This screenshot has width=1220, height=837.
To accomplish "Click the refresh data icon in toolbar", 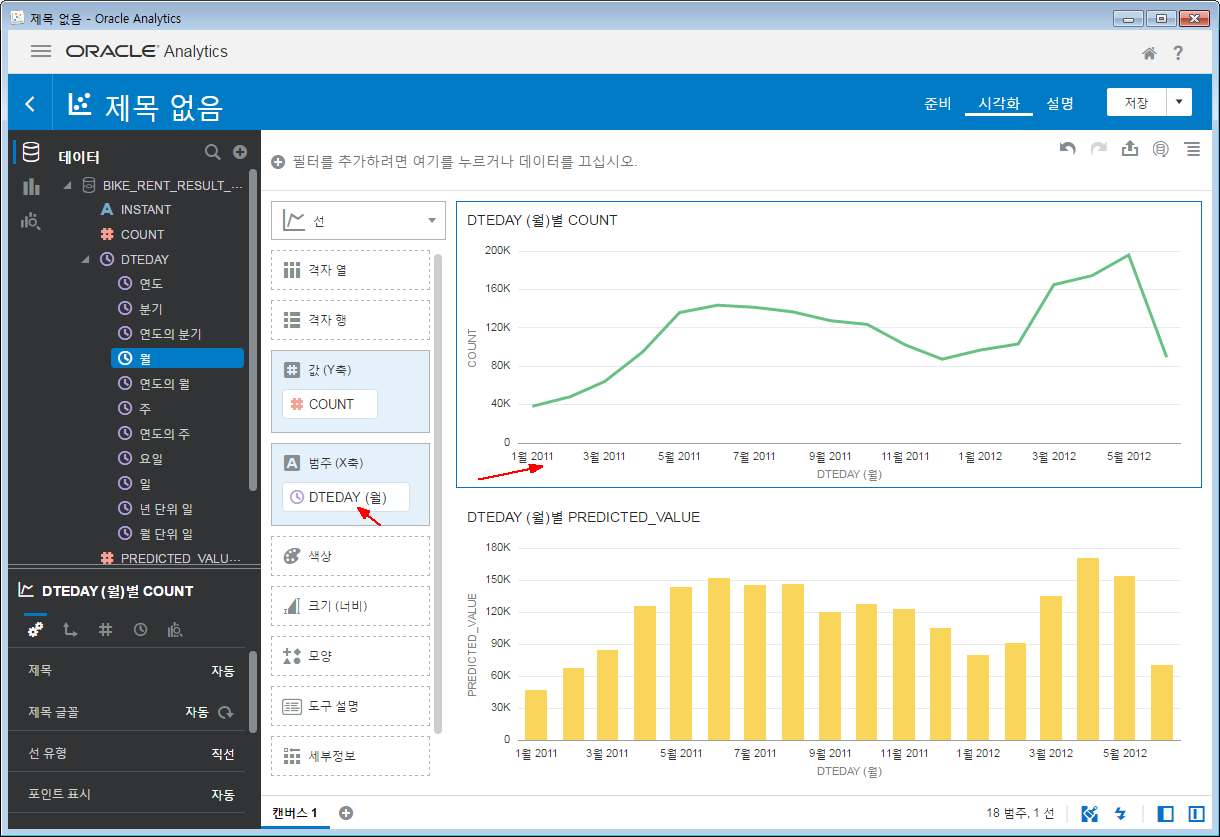I will (x=1161, y=149).
